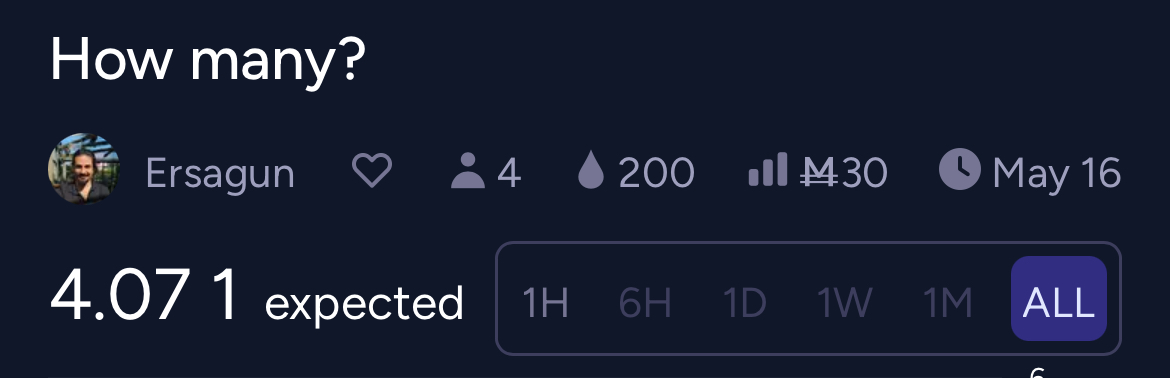
Task: Click the "How many?" question title
Action: click(207, 60)
